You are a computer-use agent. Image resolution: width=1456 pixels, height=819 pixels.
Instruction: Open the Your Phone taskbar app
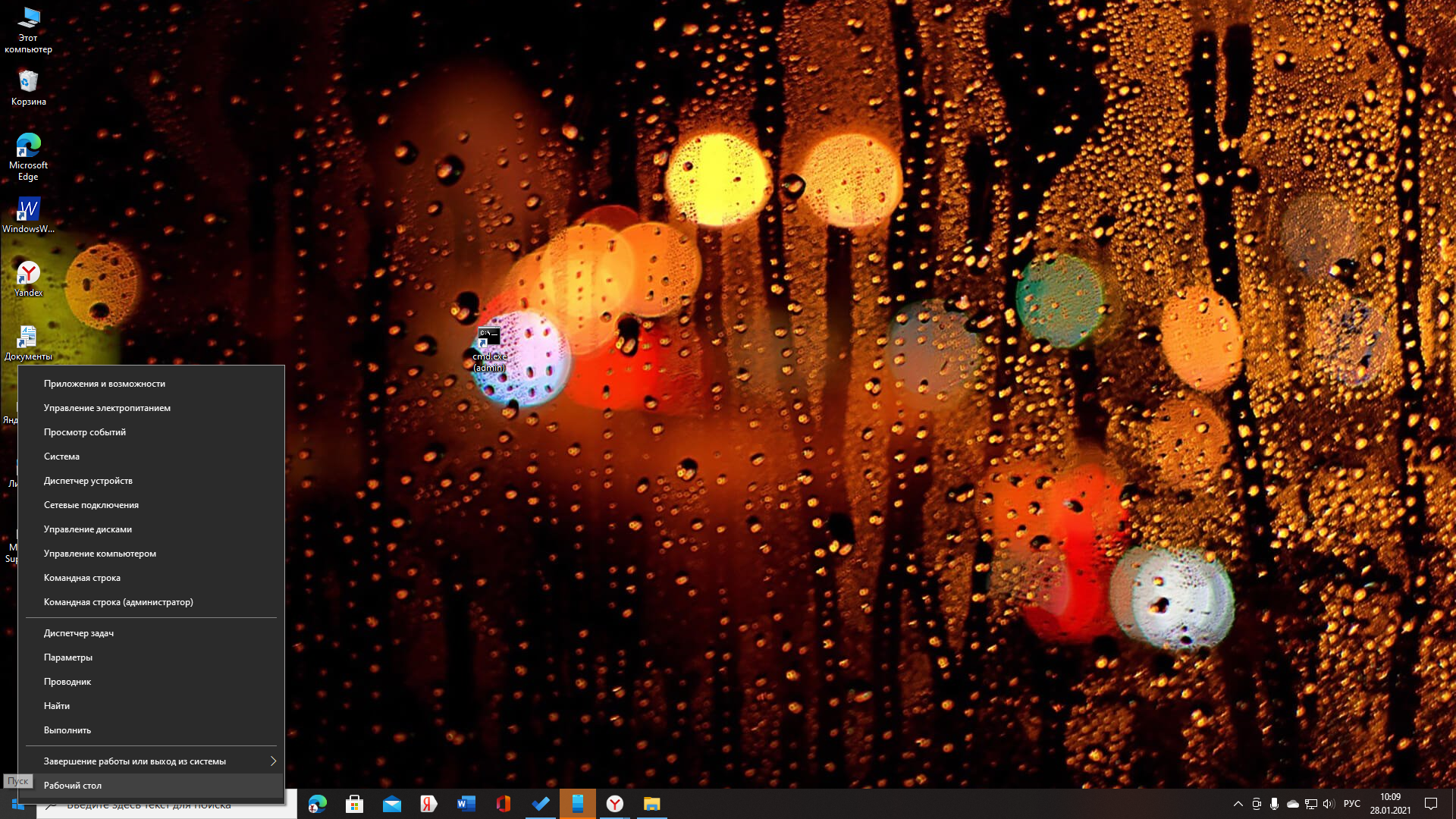[578, 804]
